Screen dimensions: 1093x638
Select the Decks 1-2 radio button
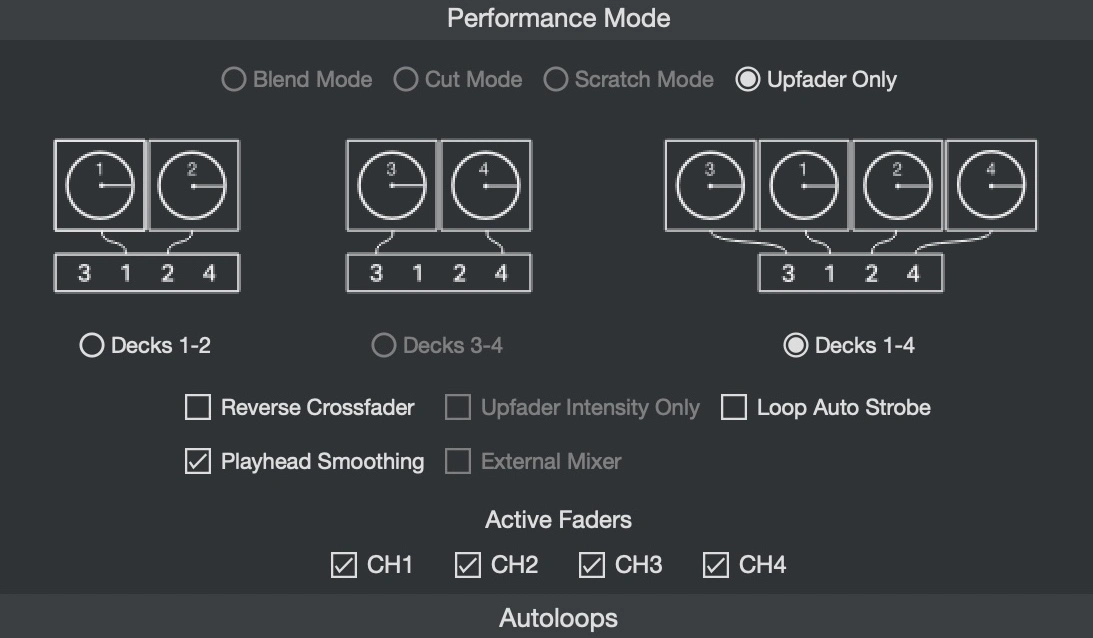tap(92, 346)
